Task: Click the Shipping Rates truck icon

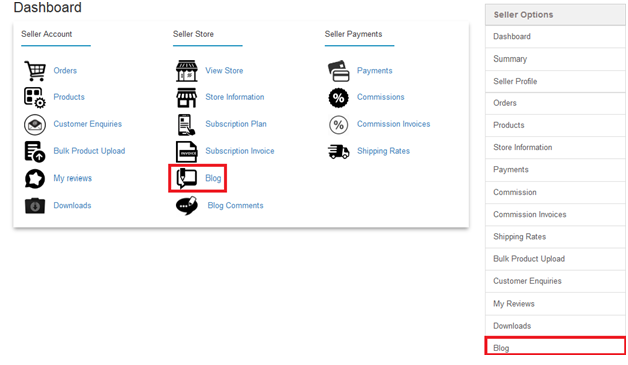Action: tap(338, 151)
